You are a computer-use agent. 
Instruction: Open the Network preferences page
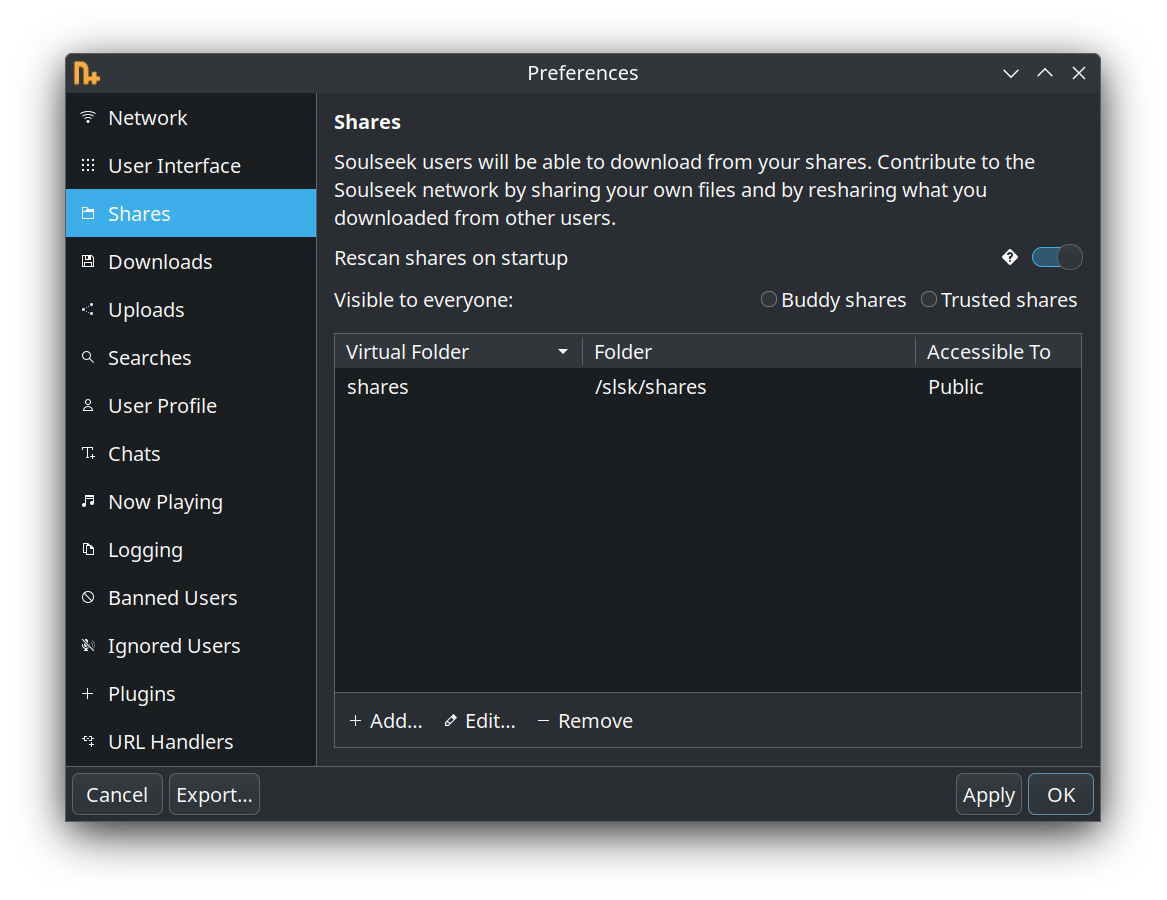click(x=191, y=118)
